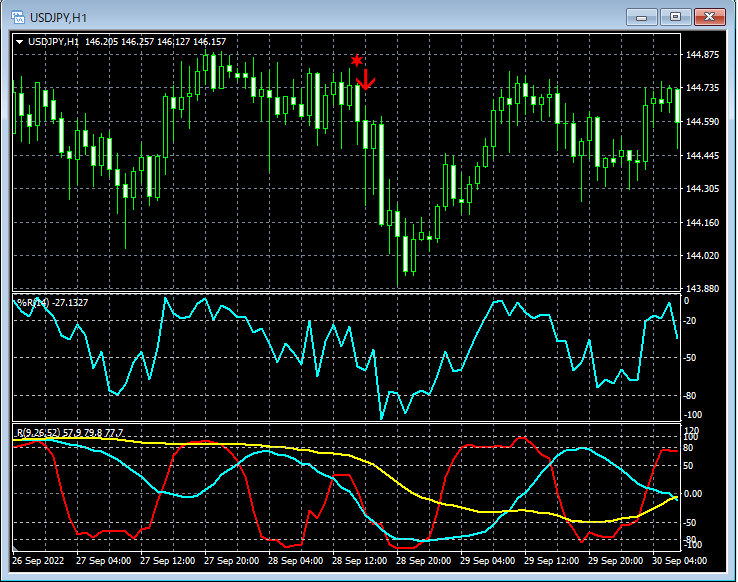Click the red asterisk marker above the arrow
738x582 pixels.
click(356, 61)
